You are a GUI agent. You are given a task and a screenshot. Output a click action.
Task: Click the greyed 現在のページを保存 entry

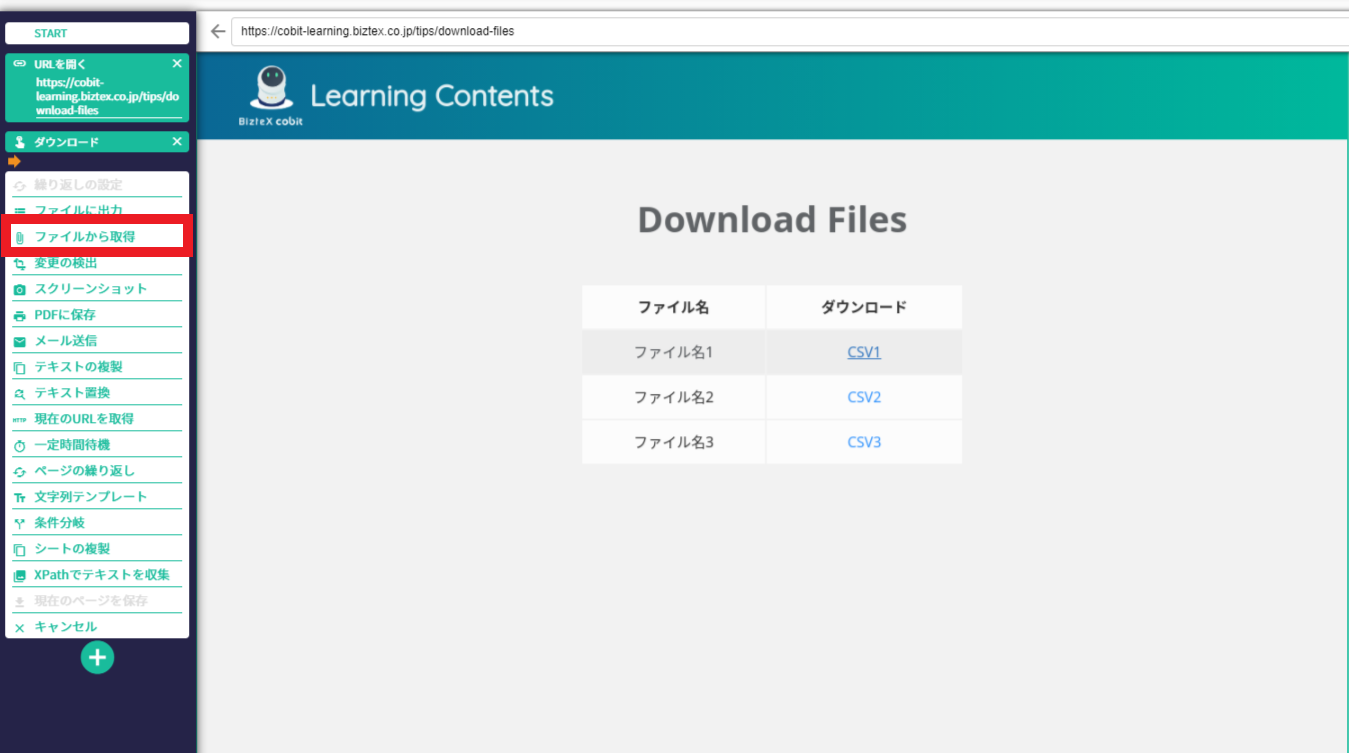coord(97,601)
